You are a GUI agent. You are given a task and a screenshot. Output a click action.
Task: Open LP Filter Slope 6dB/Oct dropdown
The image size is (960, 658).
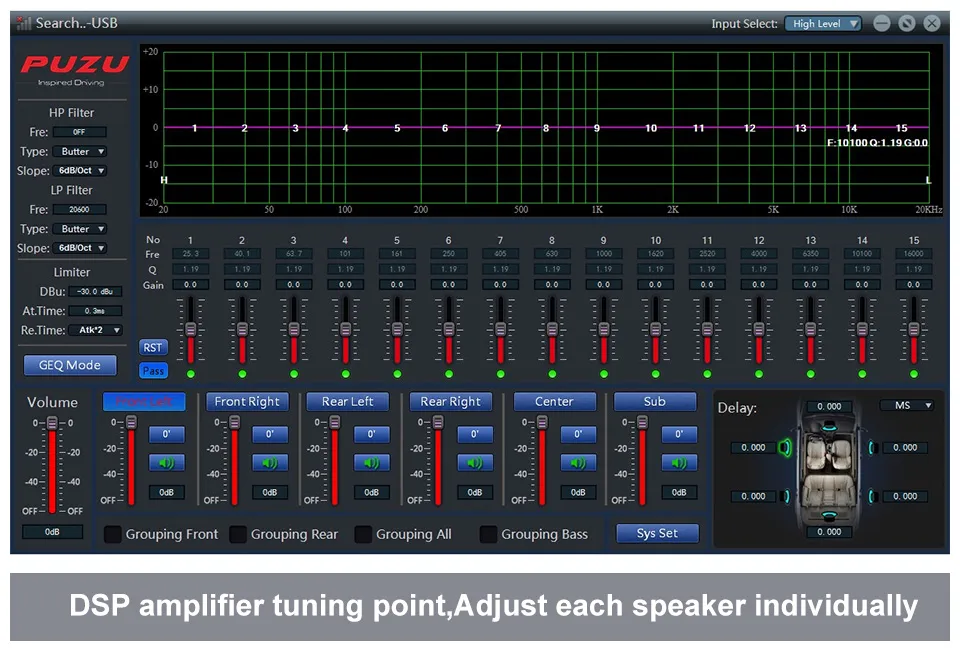tap(80, 248)
